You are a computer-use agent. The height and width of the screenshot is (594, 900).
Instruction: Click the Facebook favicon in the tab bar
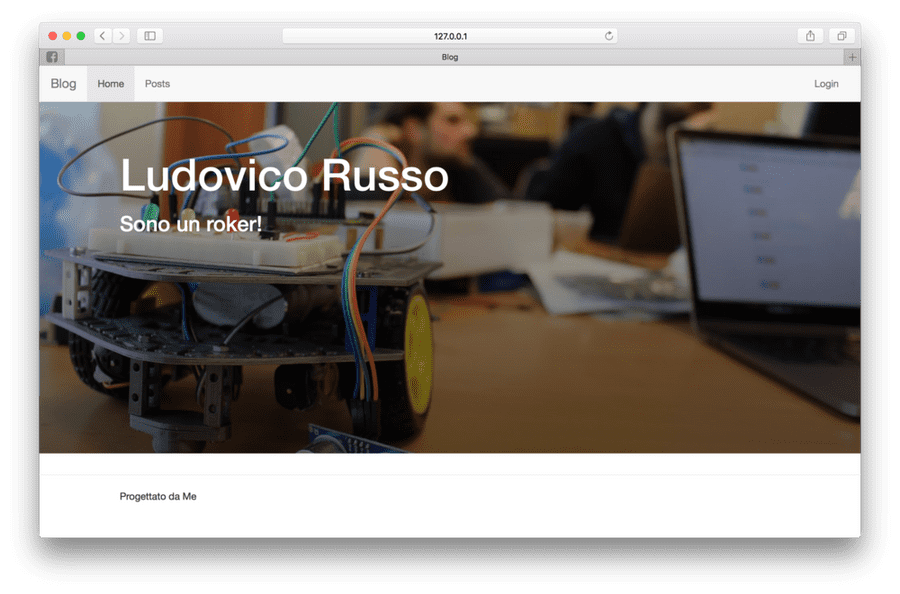pos(51,57)
